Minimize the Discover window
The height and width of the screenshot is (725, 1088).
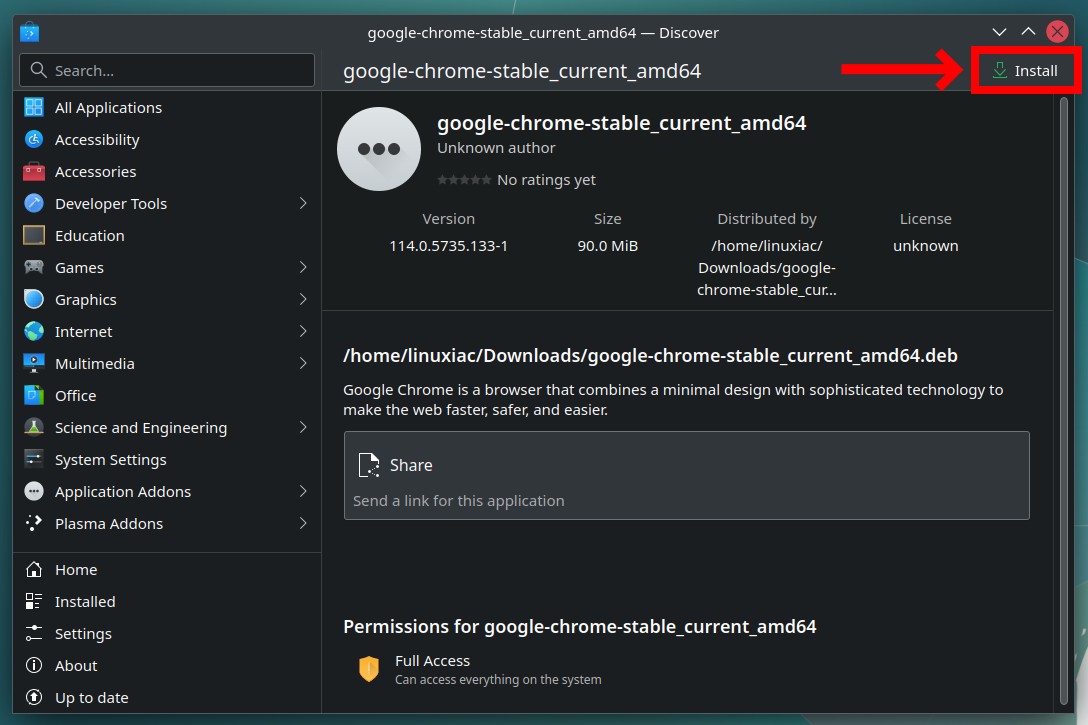pyautogui.click(x=999, y=32)
